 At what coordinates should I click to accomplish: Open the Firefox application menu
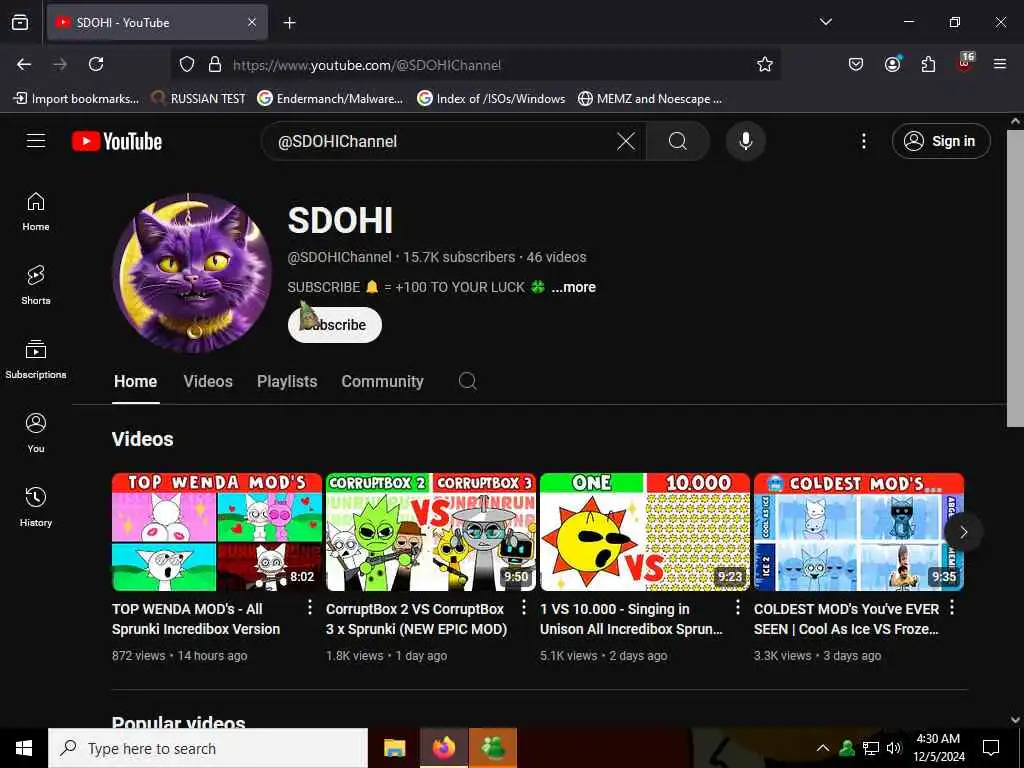click(999, 64)
